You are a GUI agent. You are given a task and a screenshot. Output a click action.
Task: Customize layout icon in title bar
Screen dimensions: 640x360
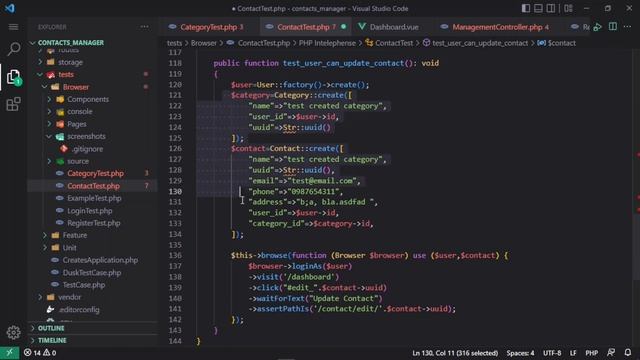pyautogui.click(x=568, y=8)
